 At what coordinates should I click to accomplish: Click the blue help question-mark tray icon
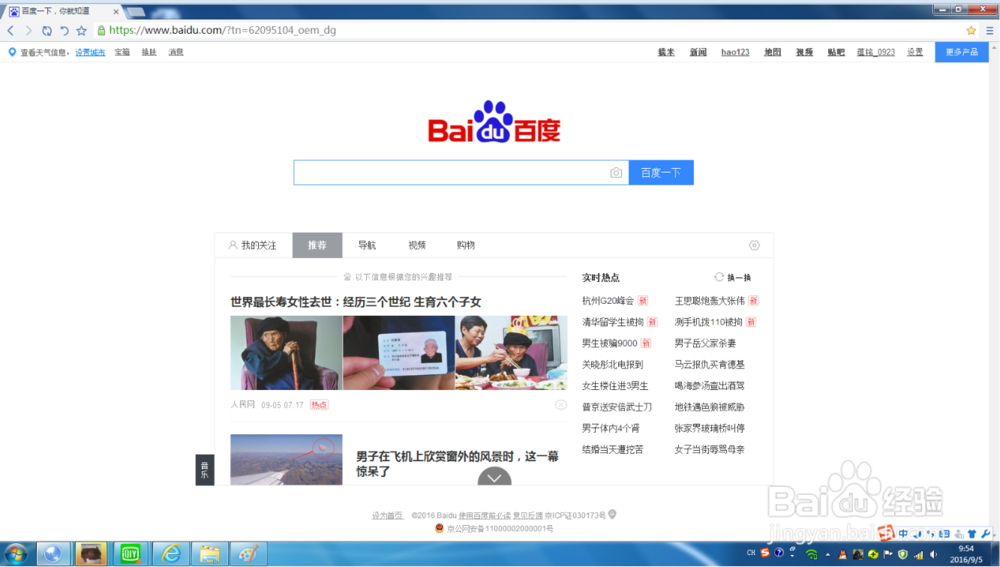click(779, 553)
